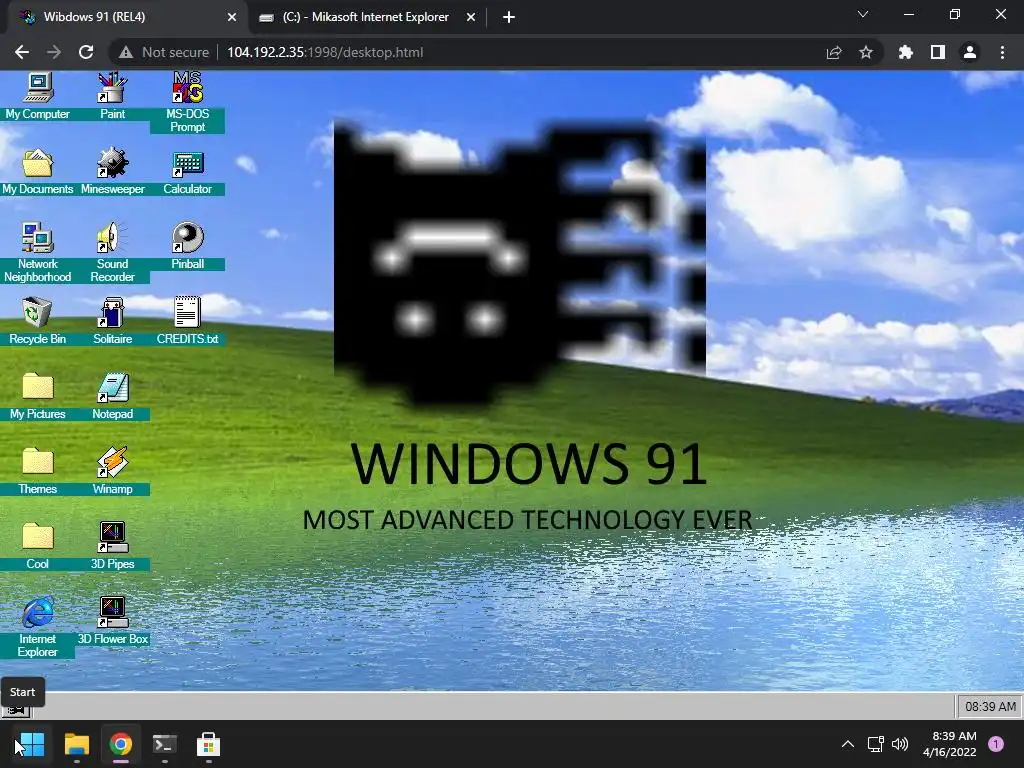Launch the Solitaire shortcut

(x=112, y=321)
